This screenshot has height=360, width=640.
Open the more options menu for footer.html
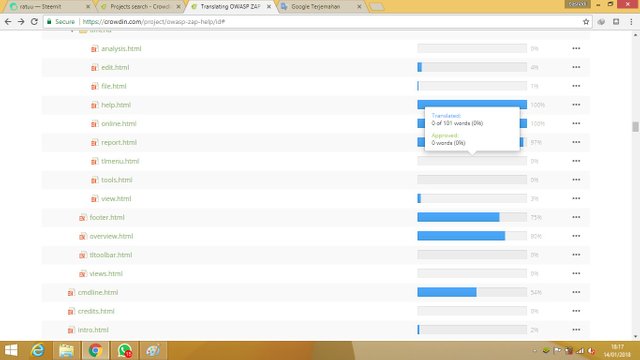576,218
